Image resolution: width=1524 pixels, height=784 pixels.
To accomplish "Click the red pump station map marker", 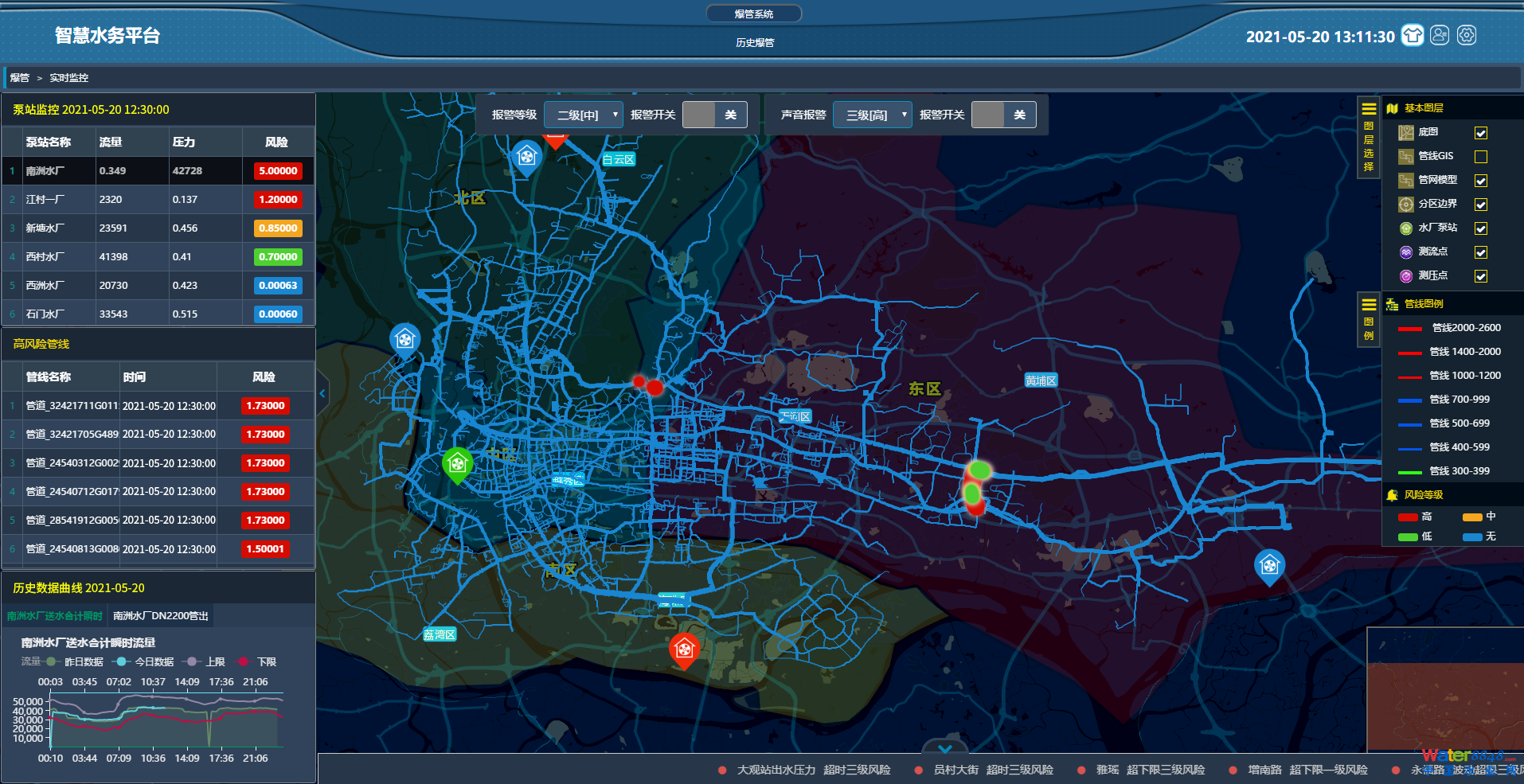I will tap(684, 649).
